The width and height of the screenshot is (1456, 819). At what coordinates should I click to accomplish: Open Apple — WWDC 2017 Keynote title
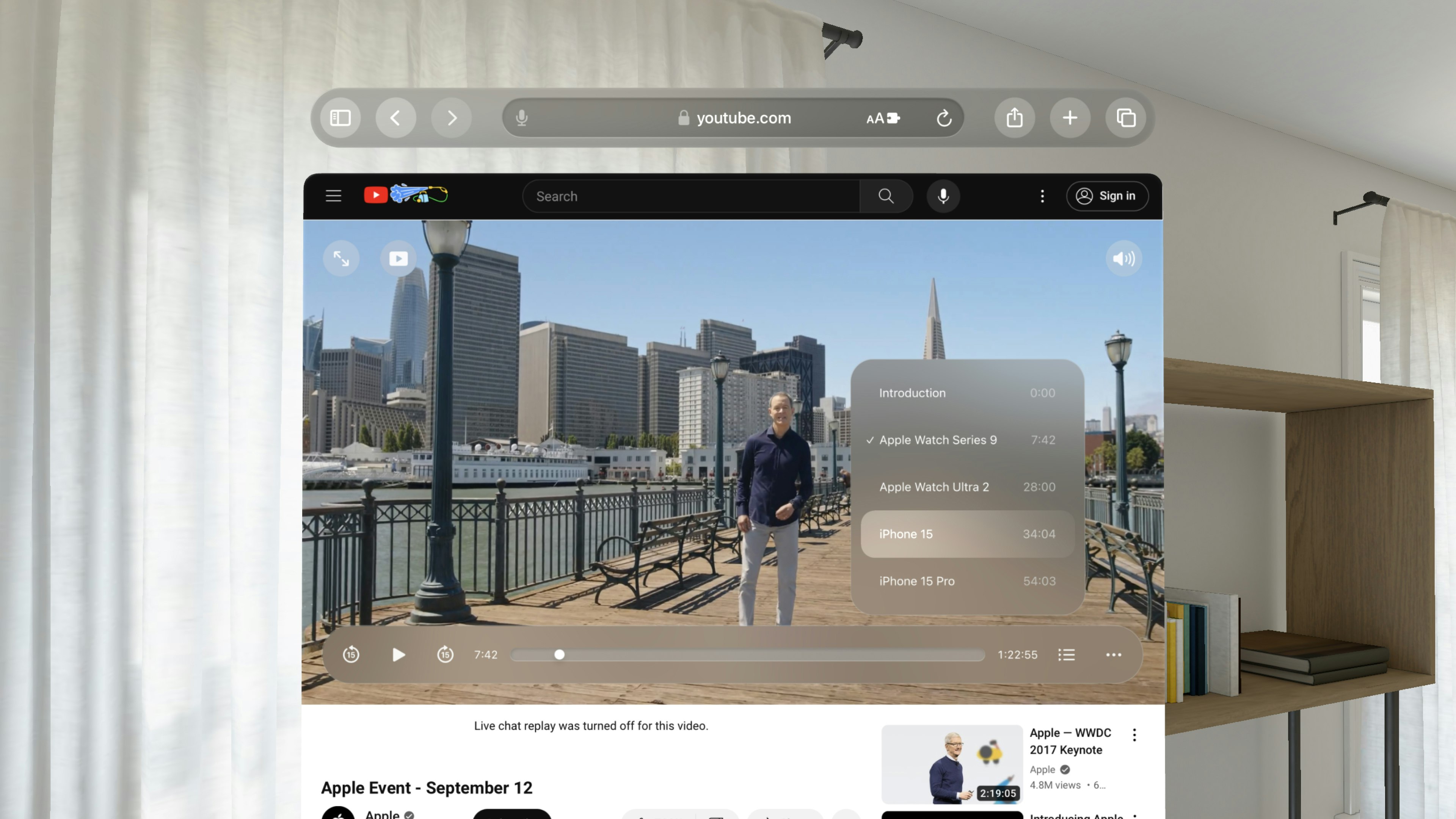(x=1070, y=741)
